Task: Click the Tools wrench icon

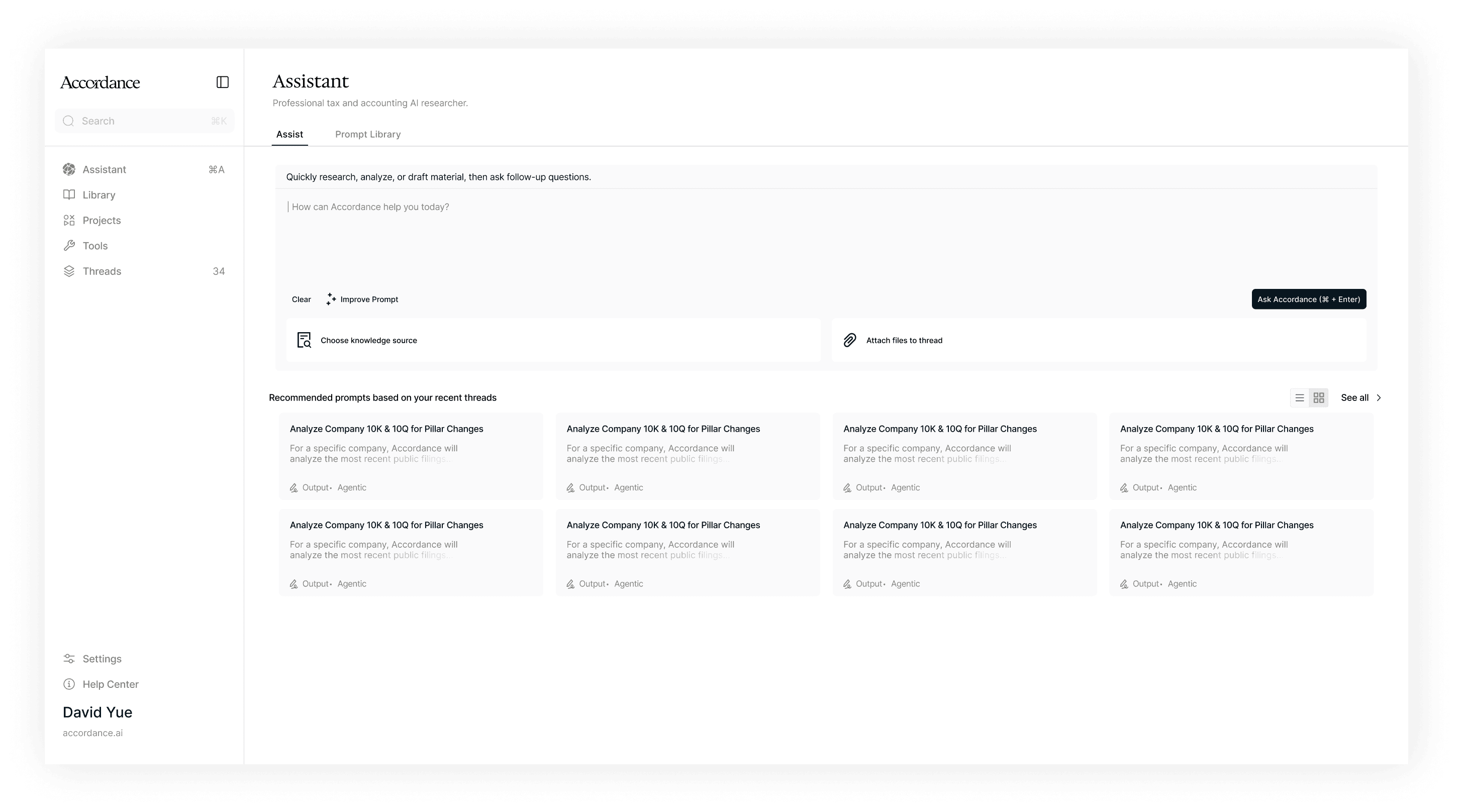Action: click(x=69, y=246)
